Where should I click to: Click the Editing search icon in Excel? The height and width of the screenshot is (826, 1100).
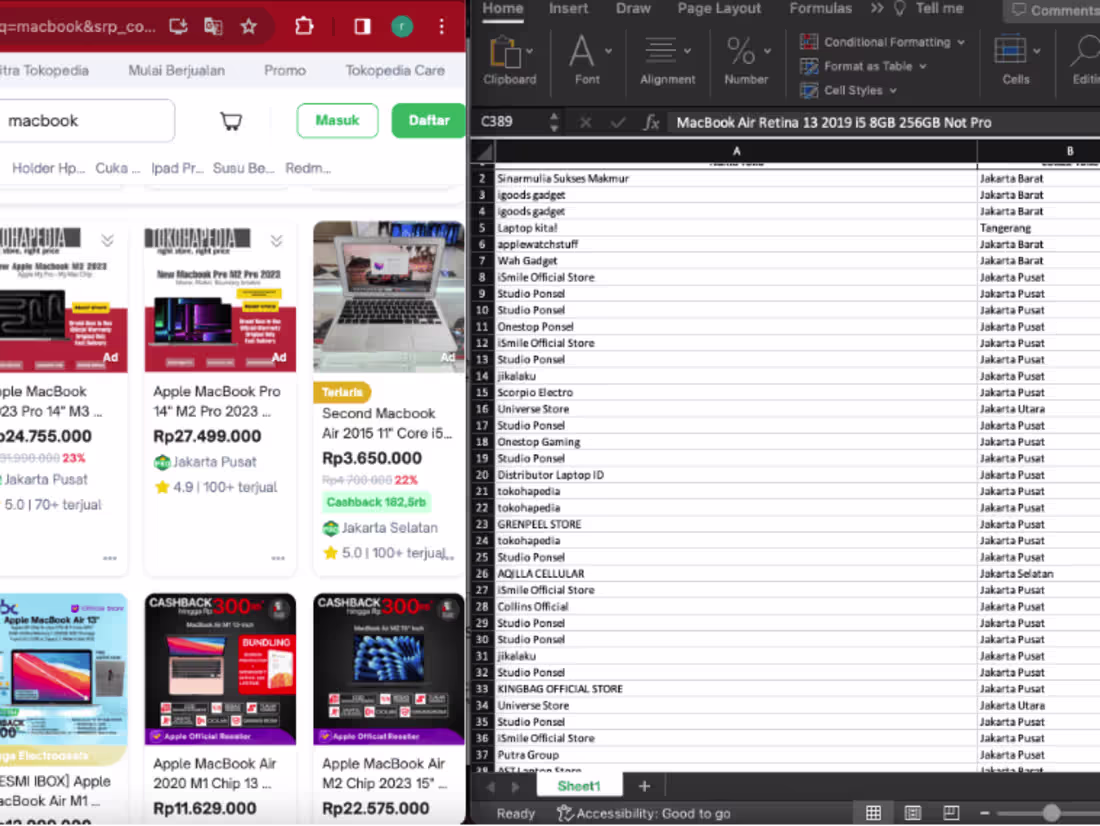point(1087,51)
